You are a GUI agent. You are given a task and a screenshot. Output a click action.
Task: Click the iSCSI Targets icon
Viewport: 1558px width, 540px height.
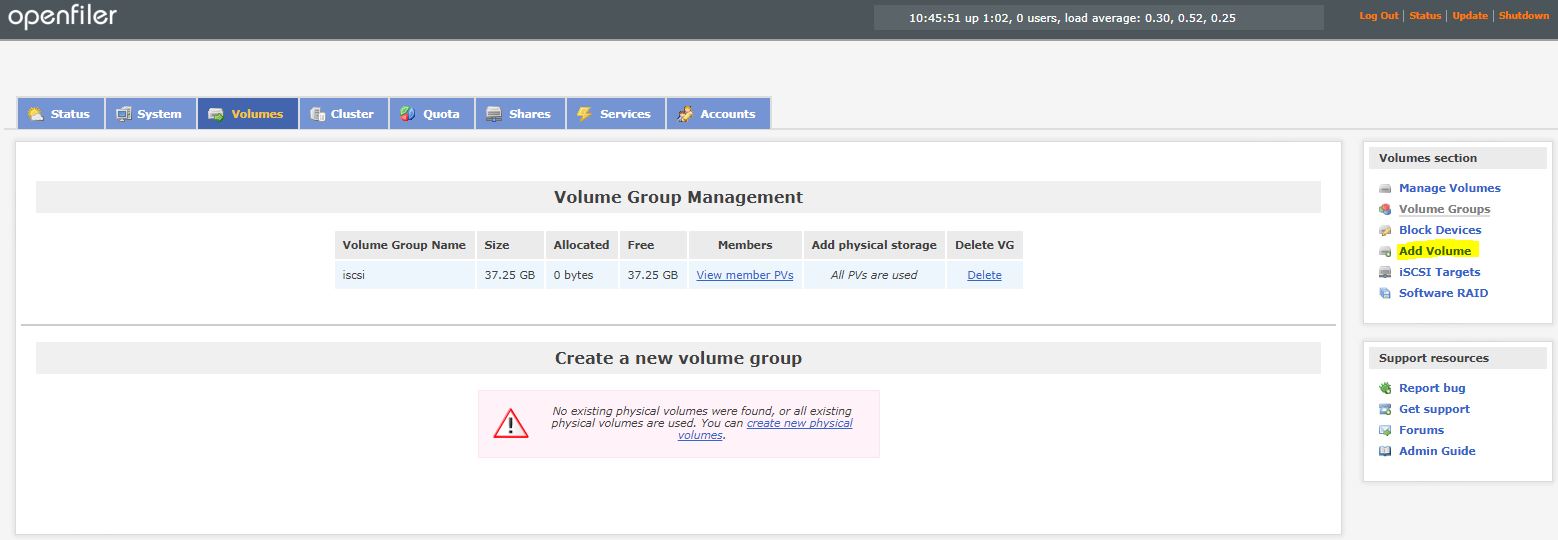pyautogui.click(x=1385, y=273)
